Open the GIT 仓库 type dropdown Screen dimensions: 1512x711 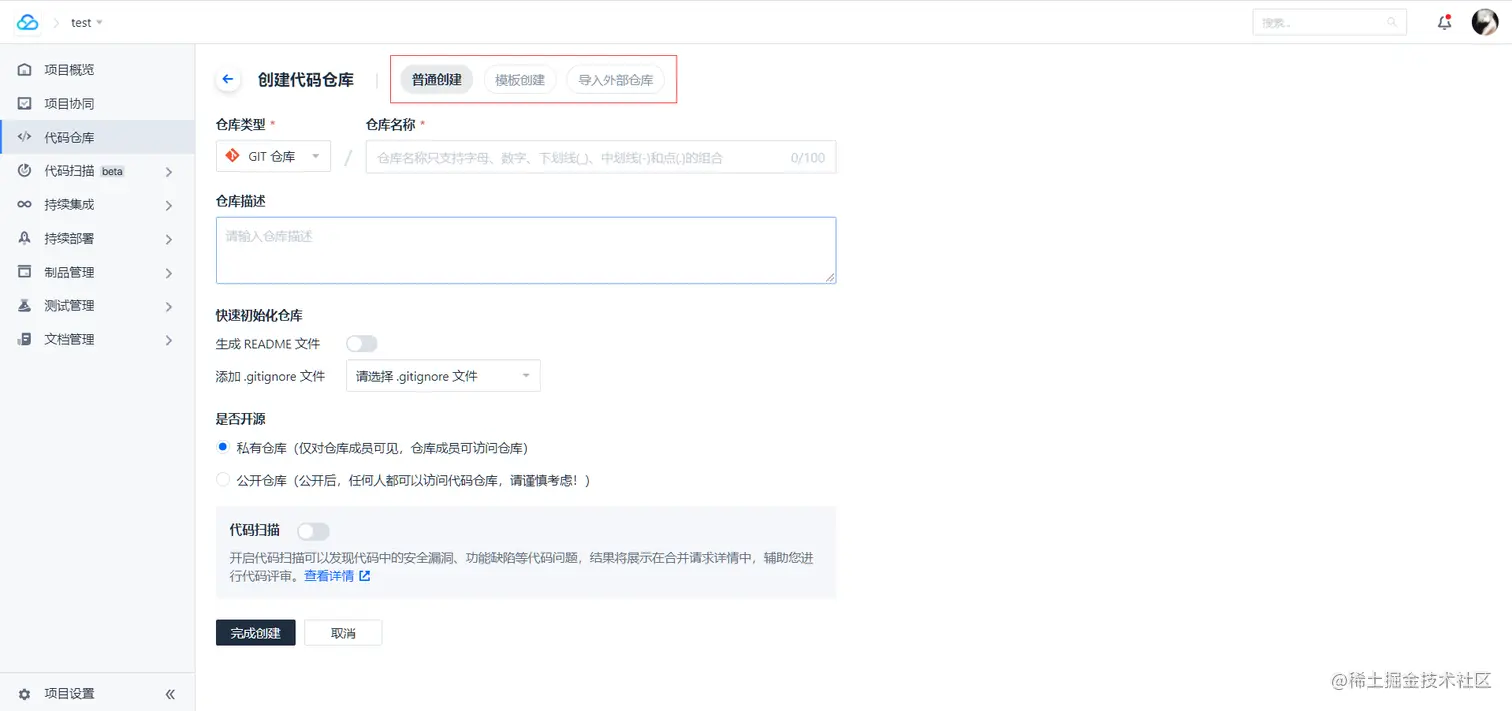(273, 156)
